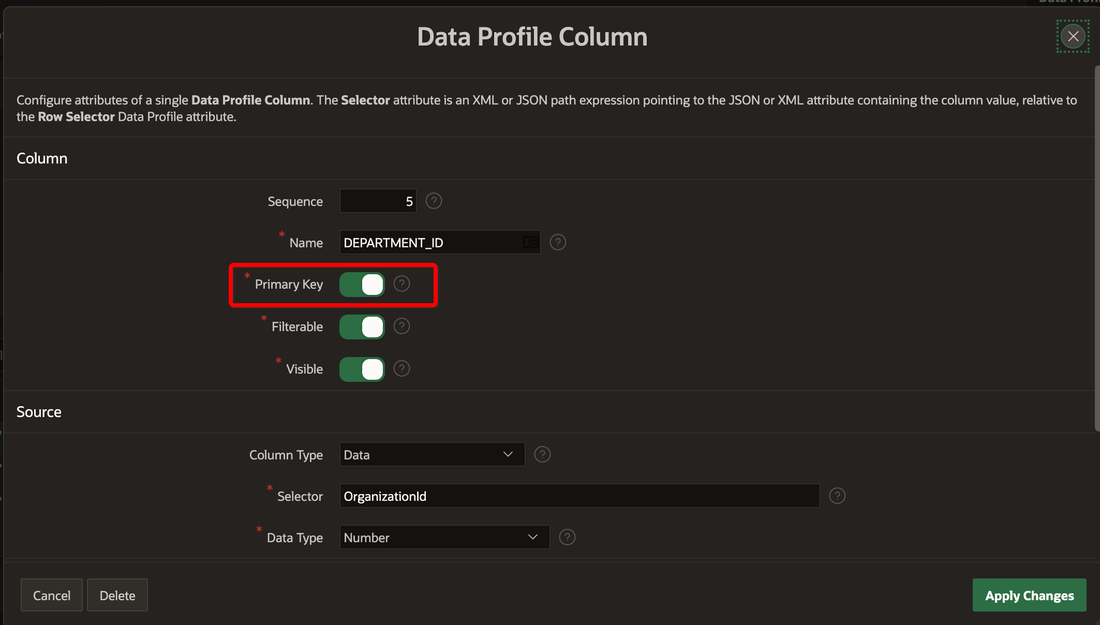
Task: Open help for the Name field
Action: [x=557, y=242]
